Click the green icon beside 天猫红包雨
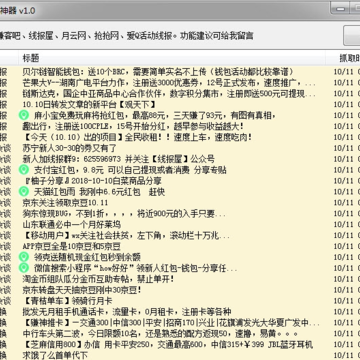The height and width of the screenshot is (360, 360). (24, 192)
